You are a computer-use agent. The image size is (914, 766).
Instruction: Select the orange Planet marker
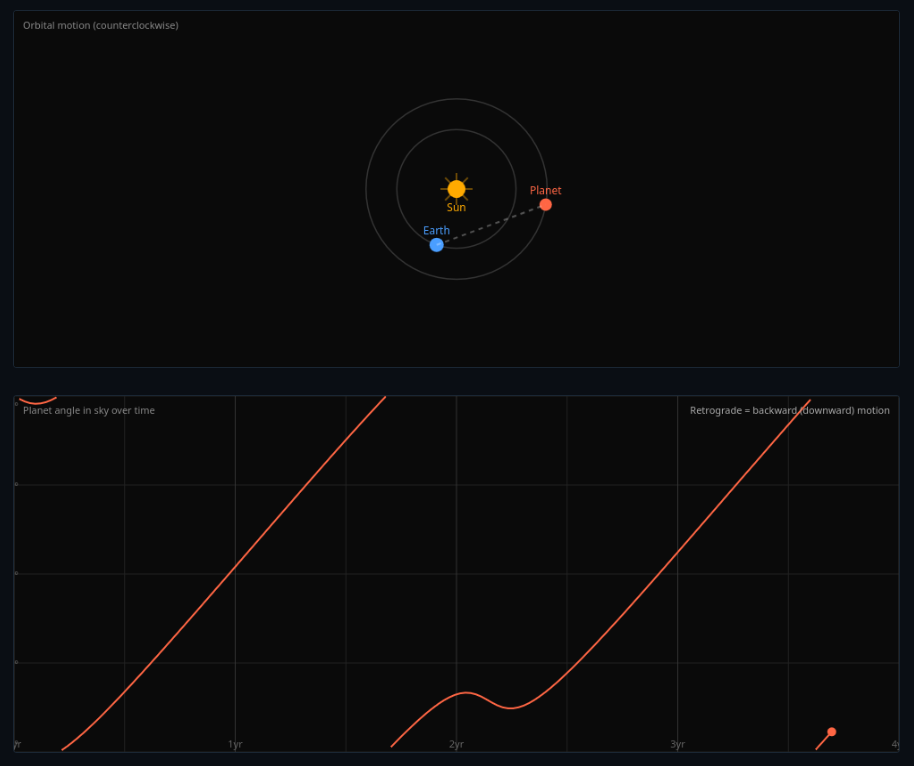point(545,204)
